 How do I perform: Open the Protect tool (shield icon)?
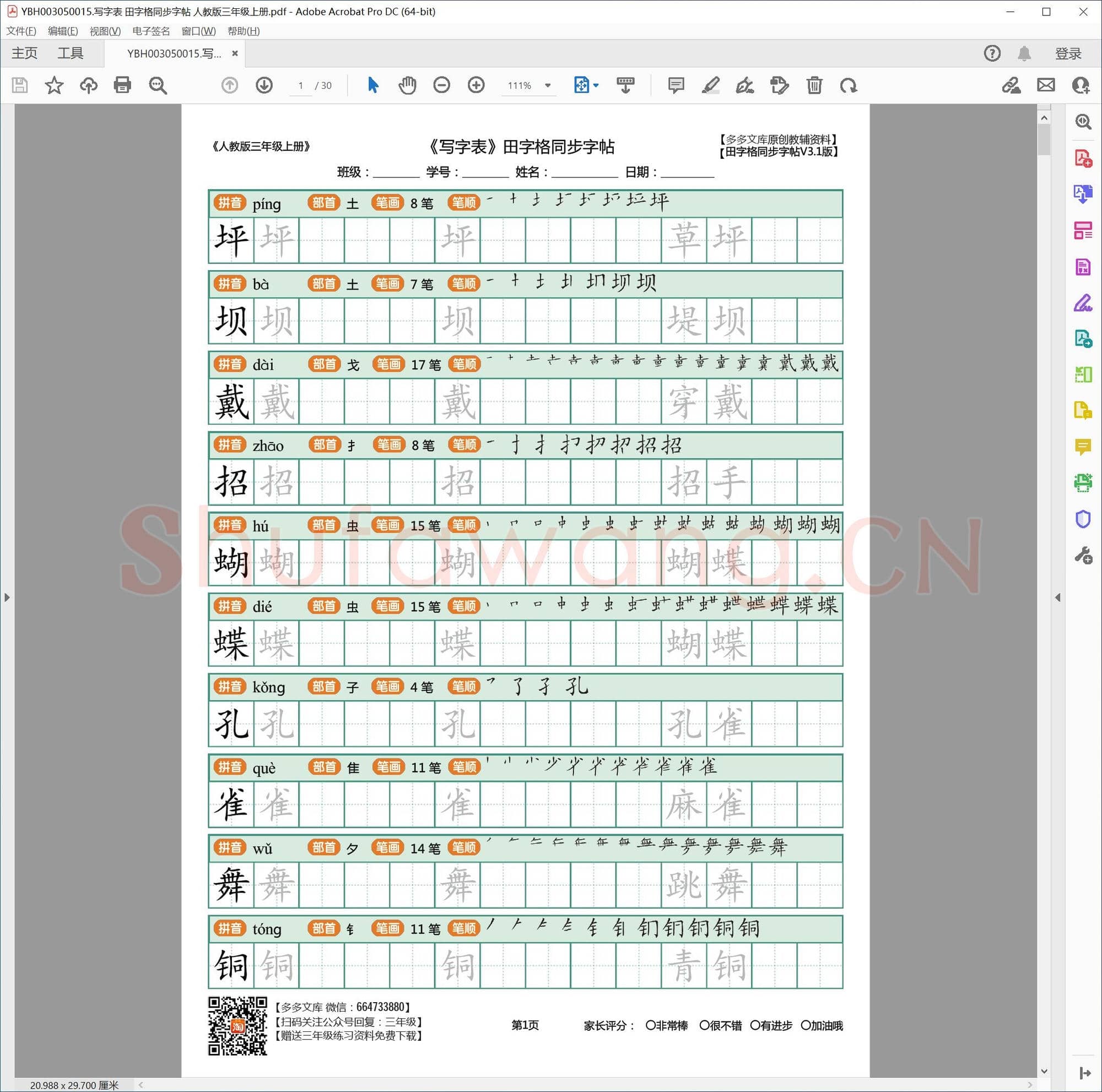(1083, 519)
